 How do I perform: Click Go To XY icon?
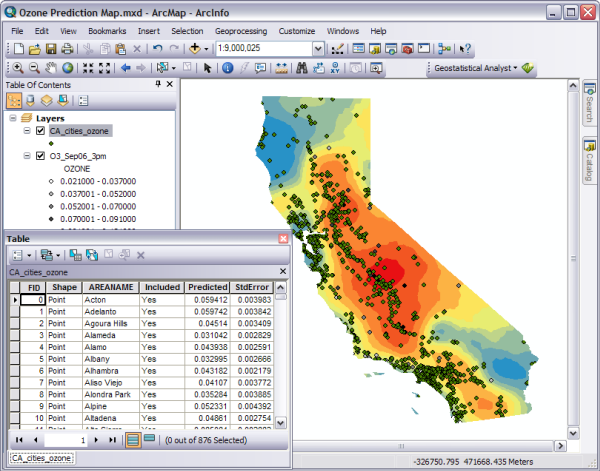tap(335, 68)
